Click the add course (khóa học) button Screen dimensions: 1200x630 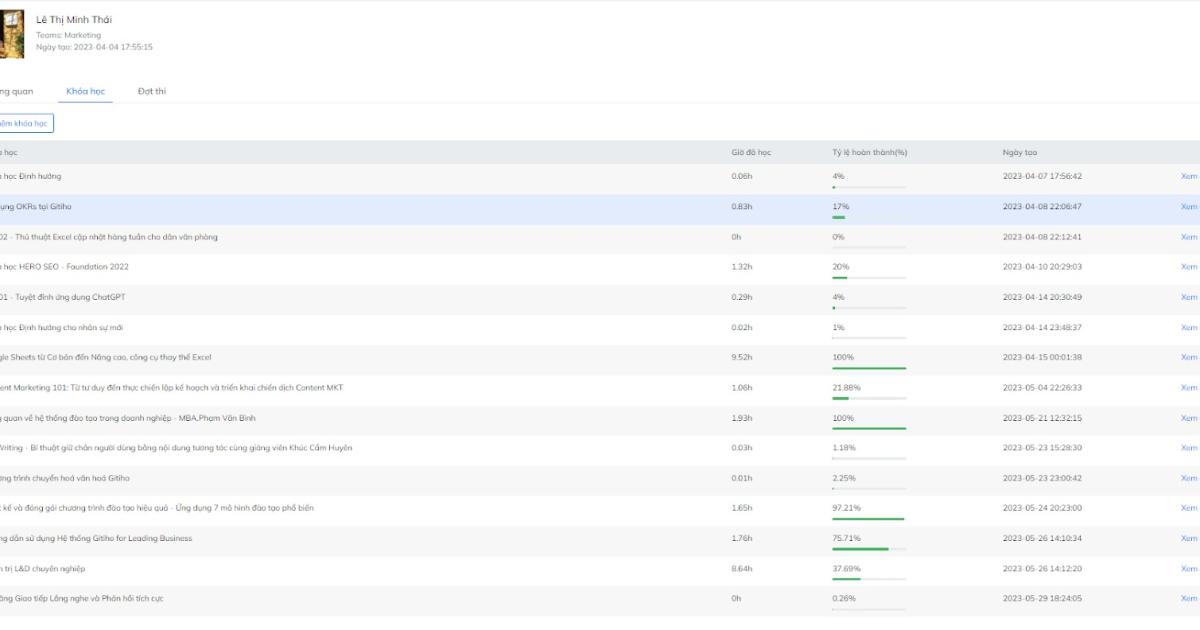point(25,124)
